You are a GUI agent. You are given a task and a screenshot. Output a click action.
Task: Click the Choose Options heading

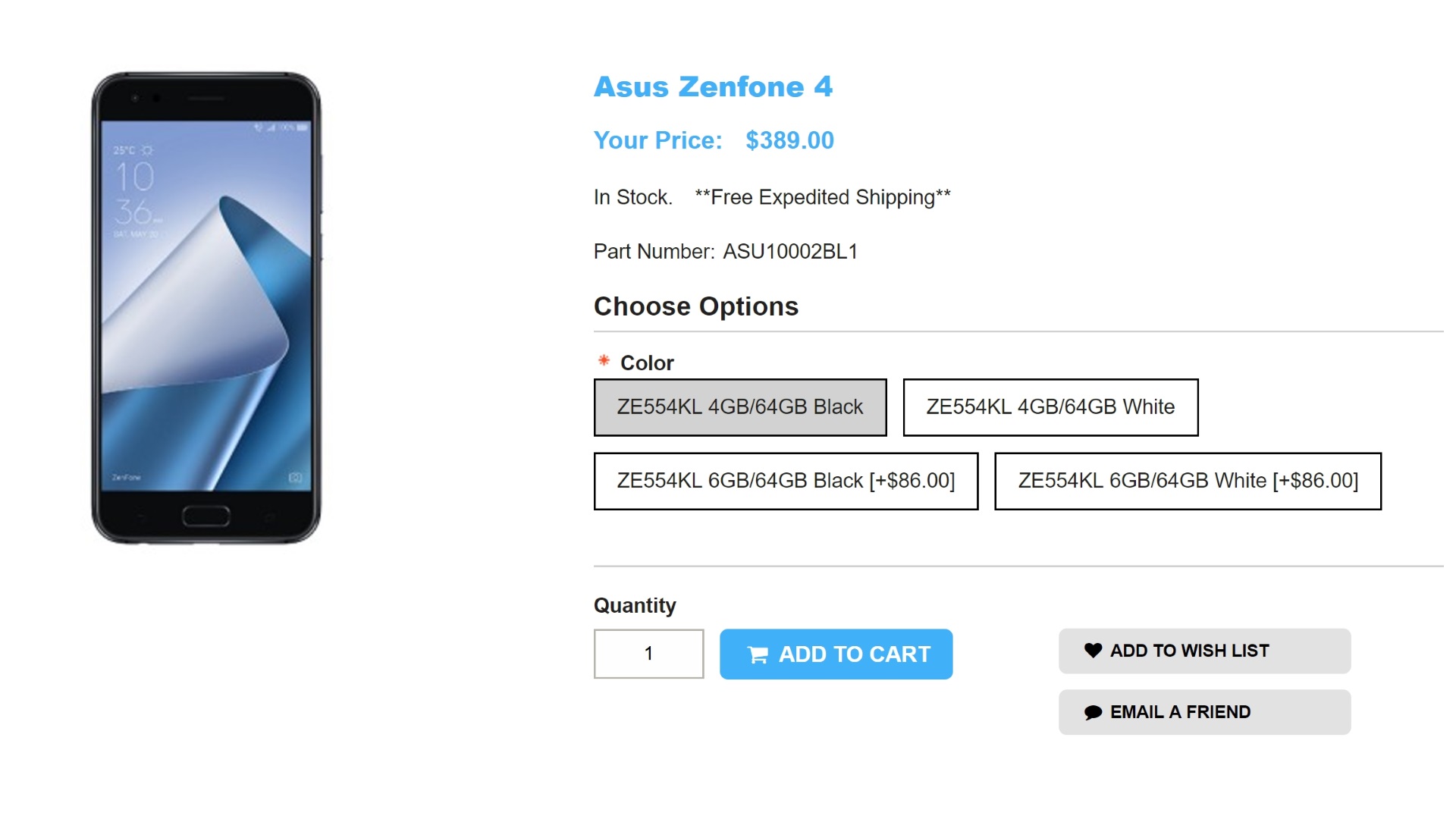pos(695,306)
